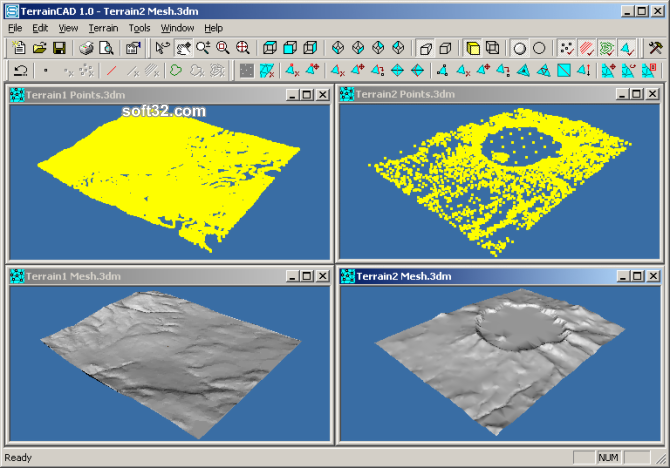This screenshot has height=468, width=670.
Task: Expand the File menu
Action: pos(15,28)
